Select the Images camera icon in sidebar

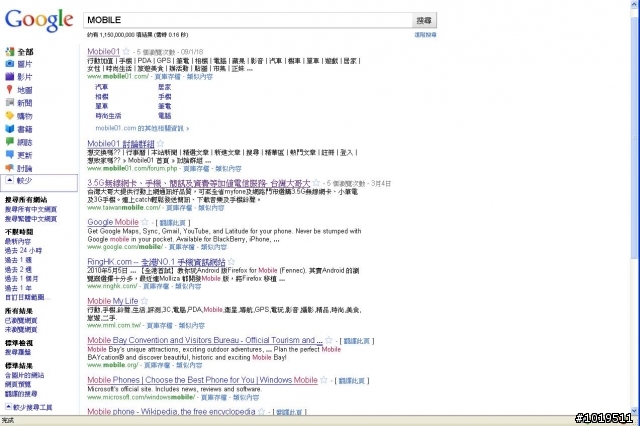click(x=9, y=64)
